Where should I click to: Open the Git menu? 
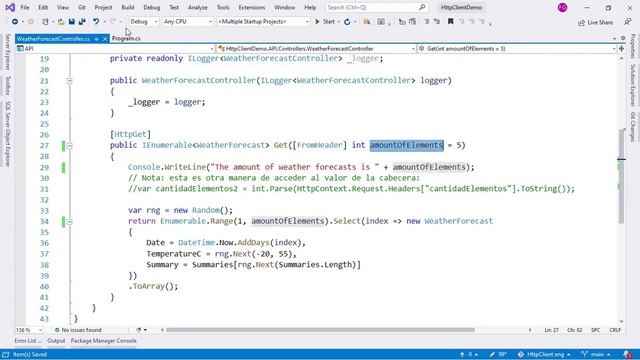click(82, 7)
